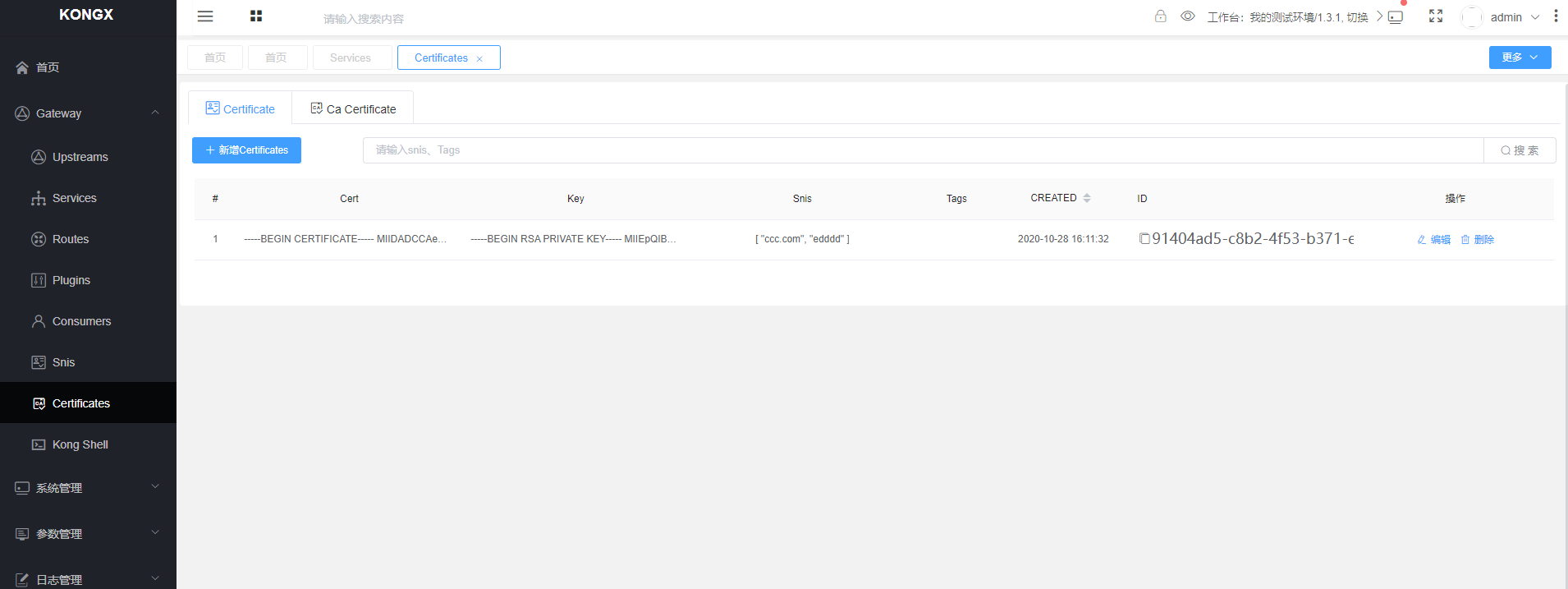
Task: Click the Kong Shell terminal icon
Action: point(39,444)
